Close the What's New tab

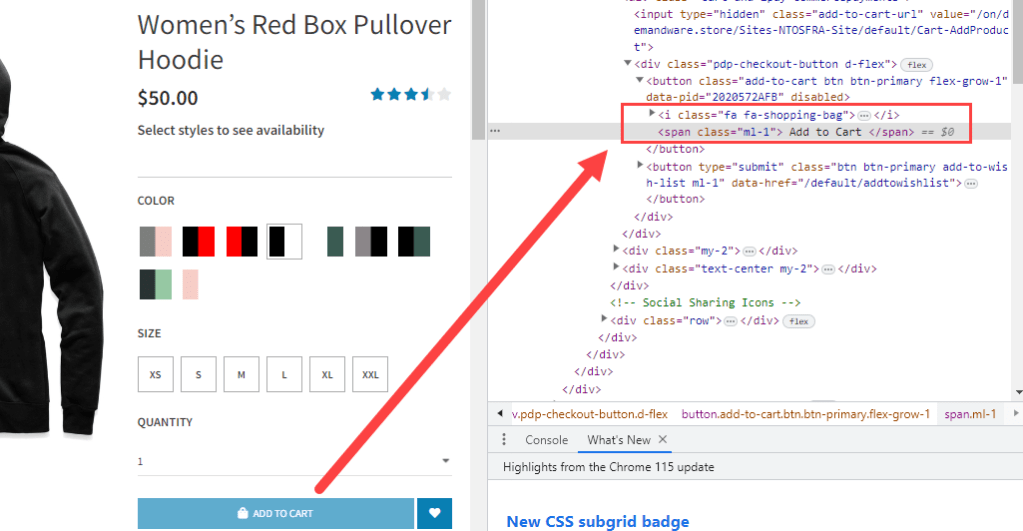tap(663, 440)
